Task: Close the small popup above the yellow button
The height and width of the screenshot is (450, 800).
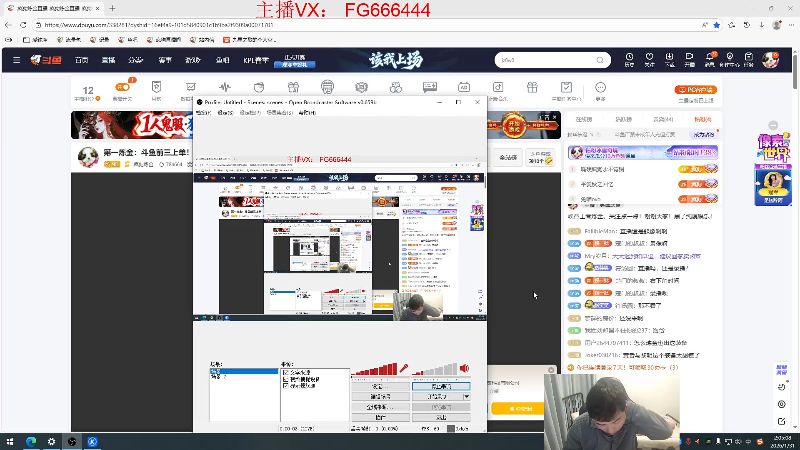Action: pyautogui.click(x=551, y=370)
